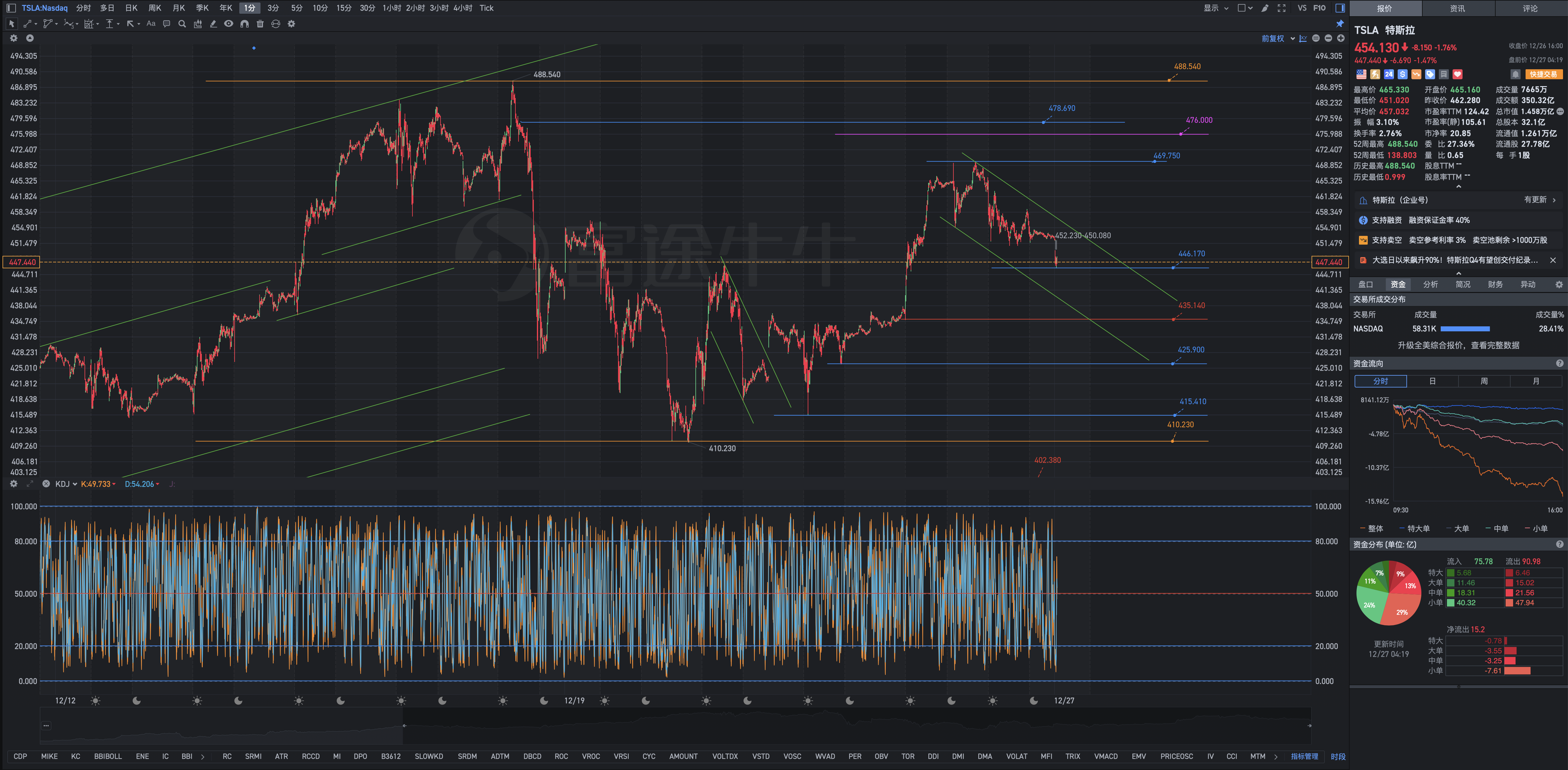Switch to the 资讯 news tab
Screen dimensions: 1568x770
click(1457, 8)
